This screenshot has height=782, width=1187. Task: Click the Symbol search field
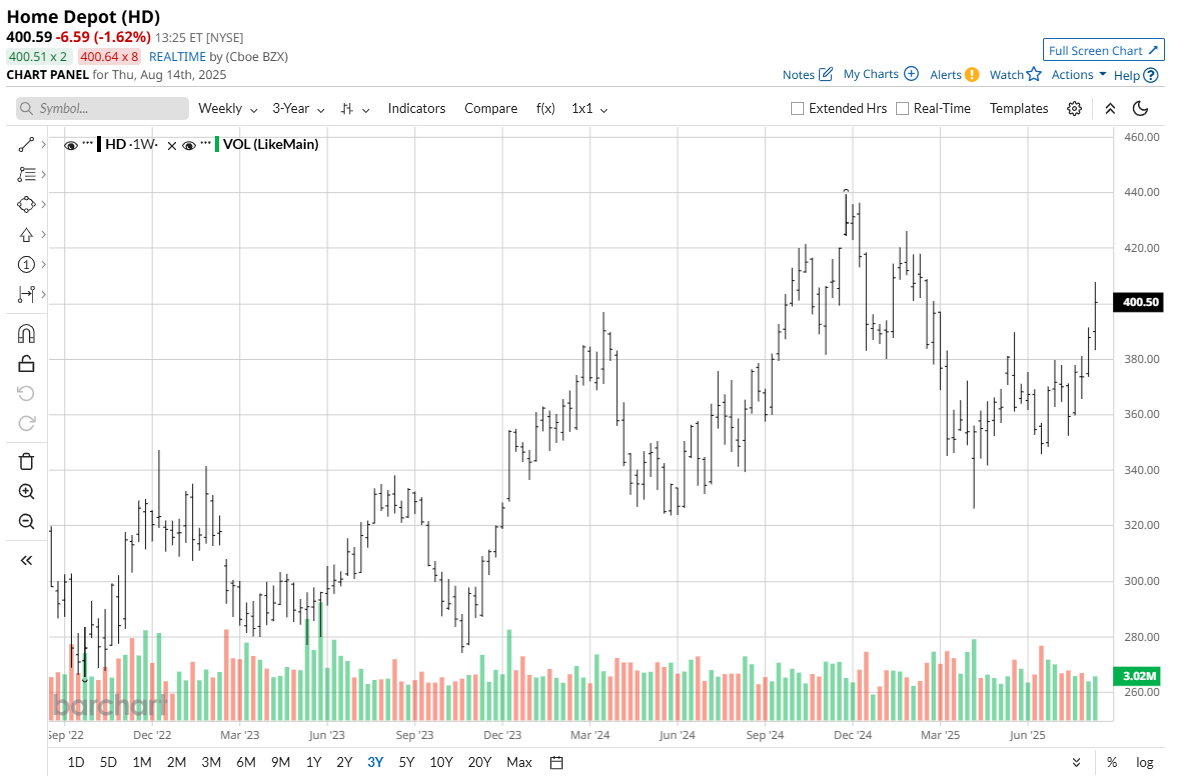click(x=102, y=108)
